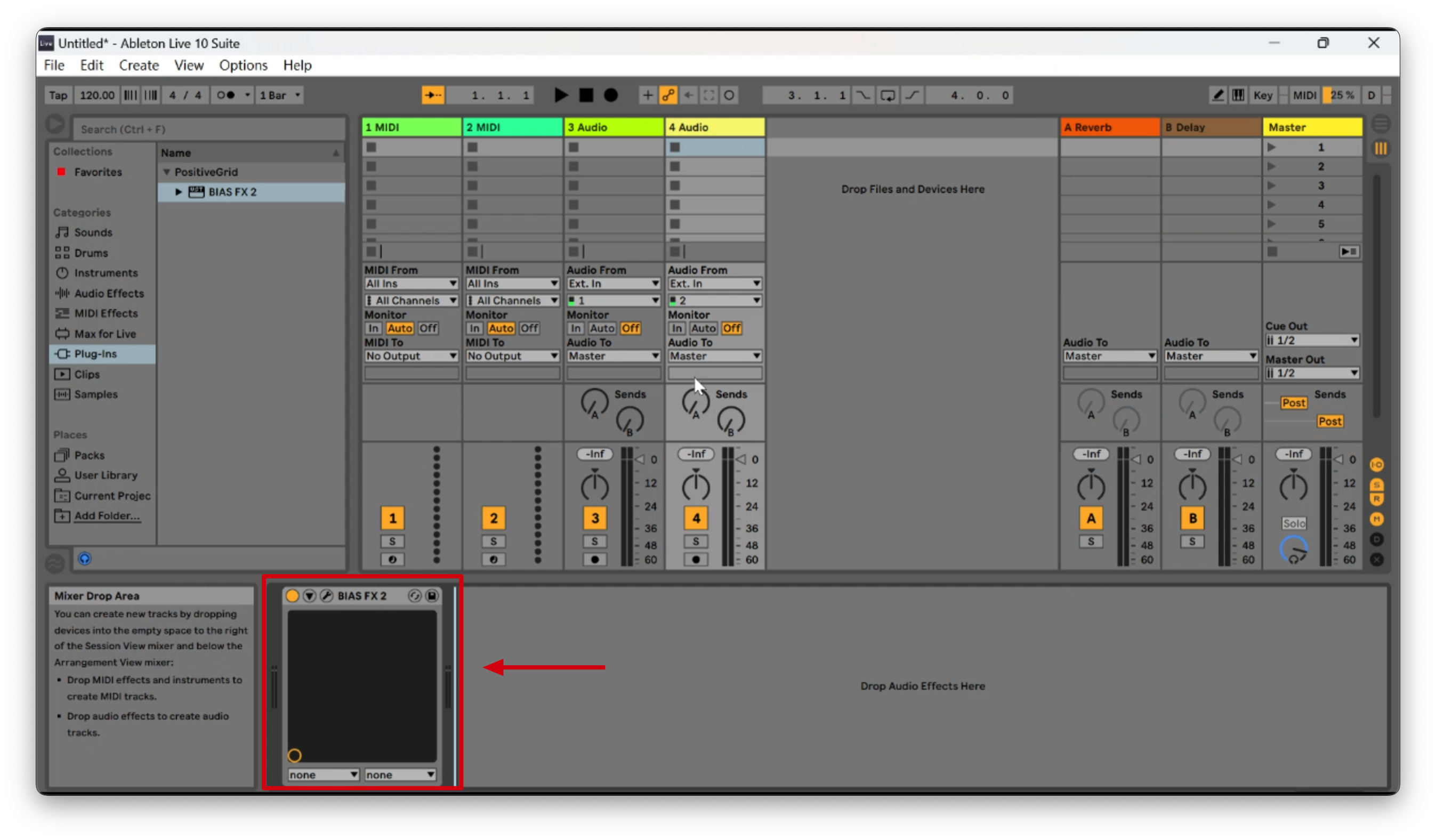Screen dimensions: 1436x840
Task: Click the browser preview headphone icon
Action: tap(84, 559)
